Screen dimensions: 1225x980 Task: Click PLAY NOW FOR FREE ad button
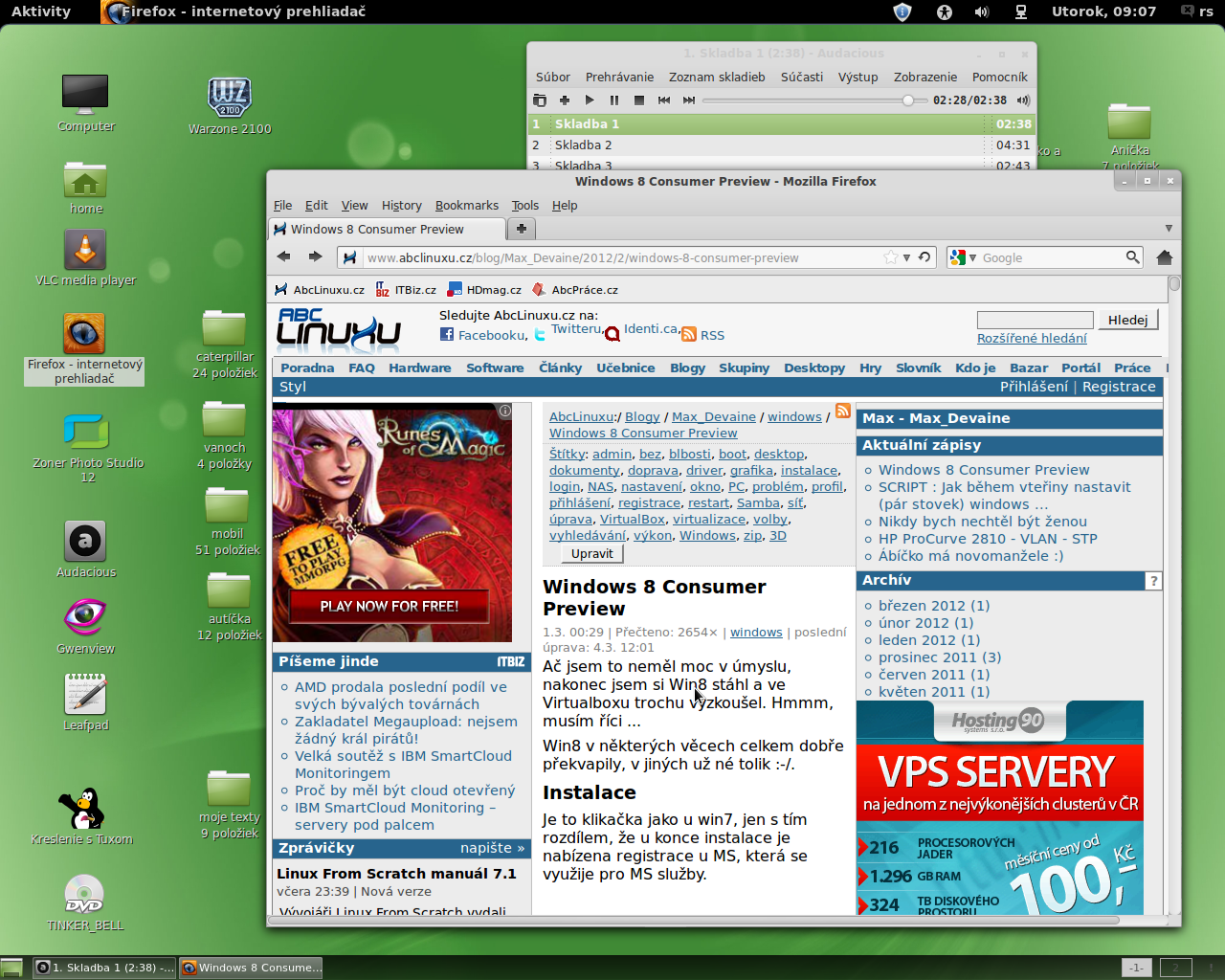(x=390, y=606)
